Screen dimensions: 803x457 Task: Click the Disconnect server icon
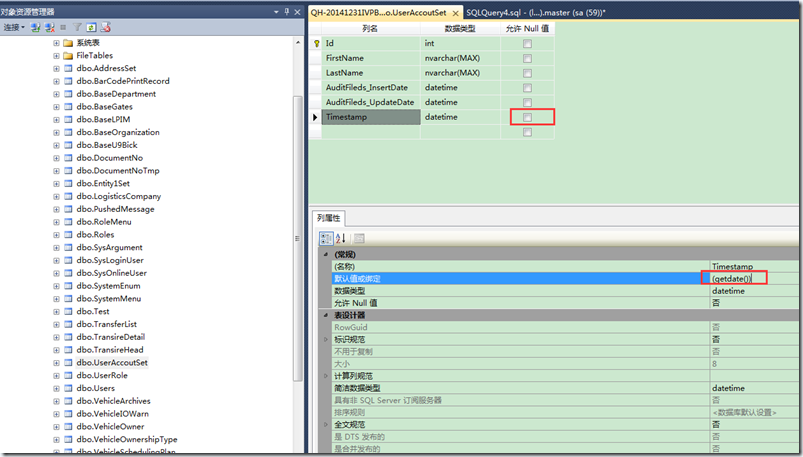(50, 27)
